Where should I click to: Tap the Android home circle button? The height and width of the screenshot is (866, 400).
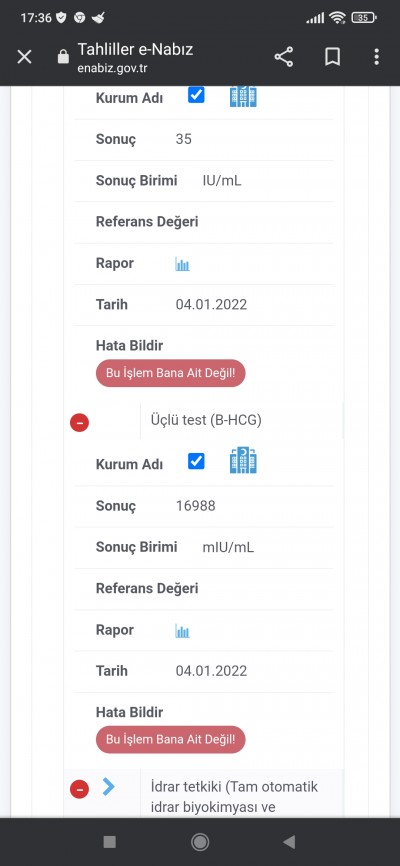click(199, 842)
